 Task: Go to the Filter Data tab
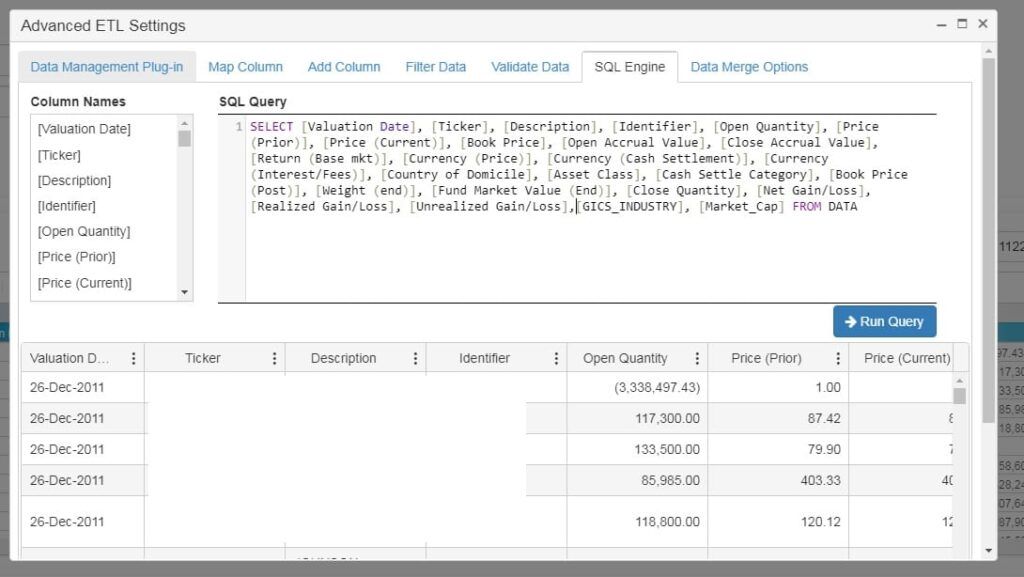pos(435,67)
